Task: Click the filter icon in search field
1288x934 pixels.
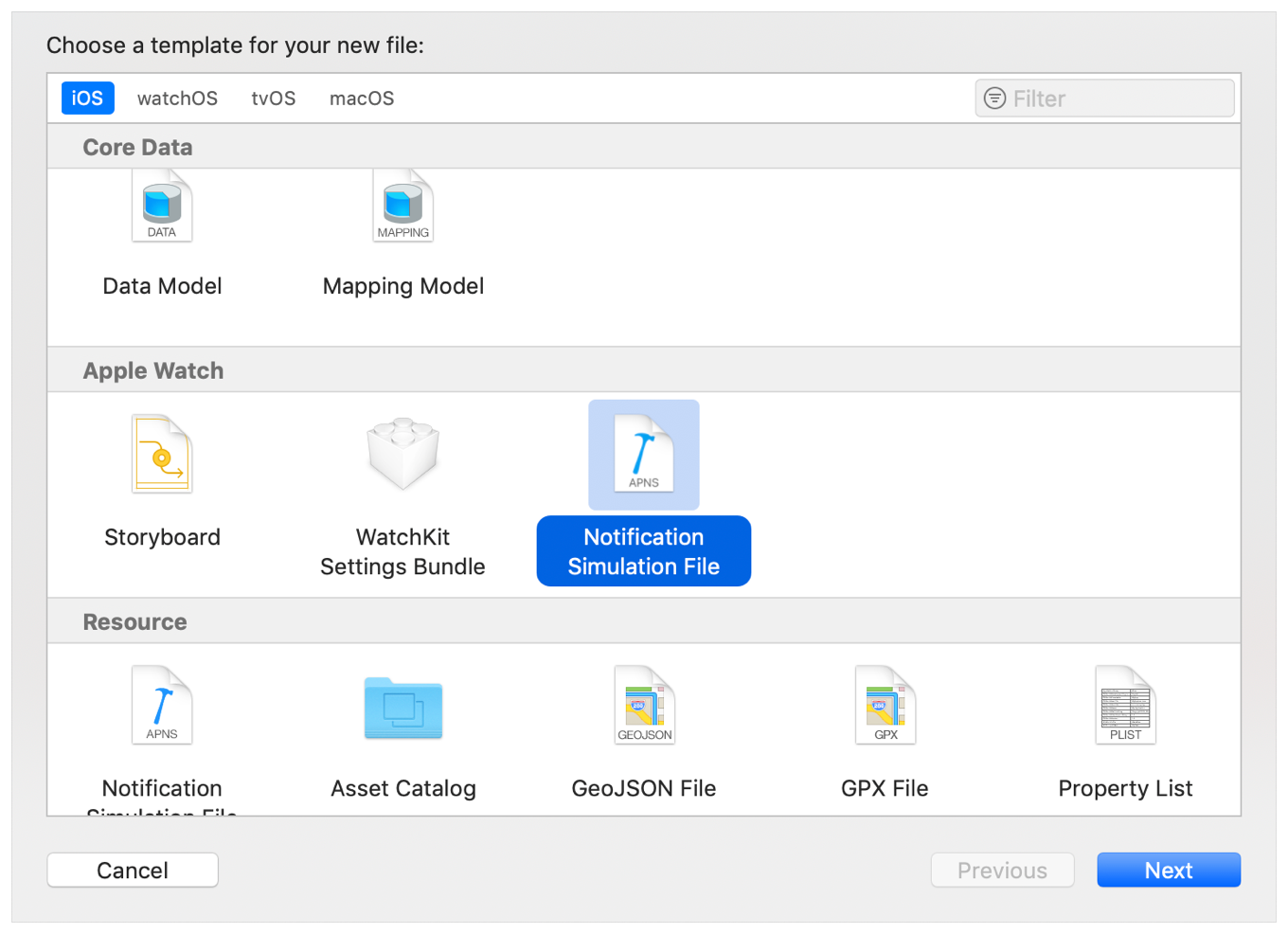Action: click(x=994, y=99)
